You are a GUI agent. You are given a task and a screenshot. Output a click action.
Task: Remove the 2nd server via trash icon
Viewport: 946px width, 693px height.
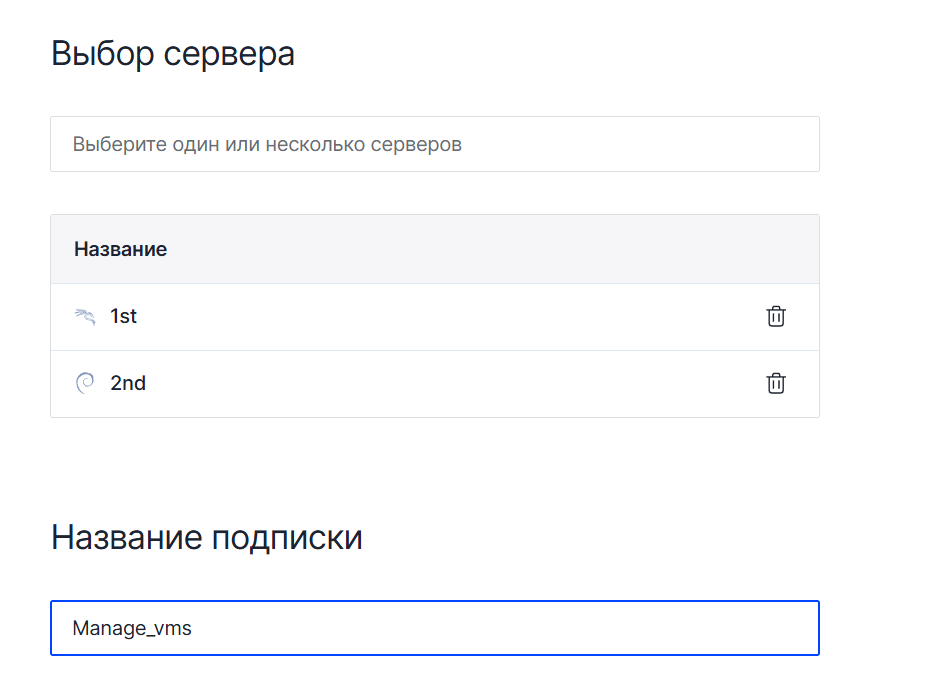click(x=776, y=383)
